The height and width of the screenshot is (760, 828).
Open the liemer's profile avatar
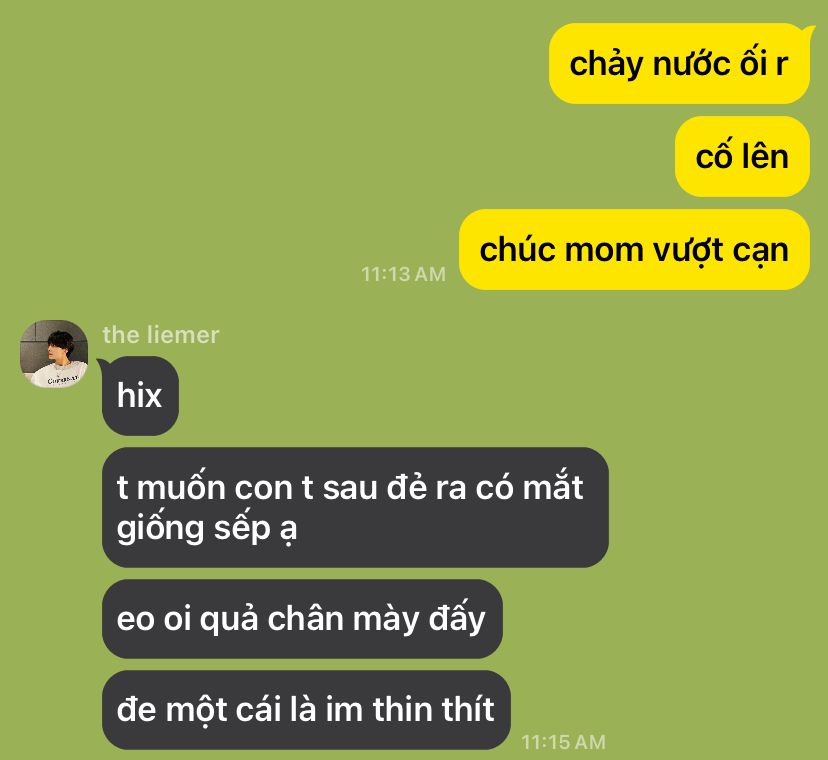pyautogui.click(x=54, y=354)
